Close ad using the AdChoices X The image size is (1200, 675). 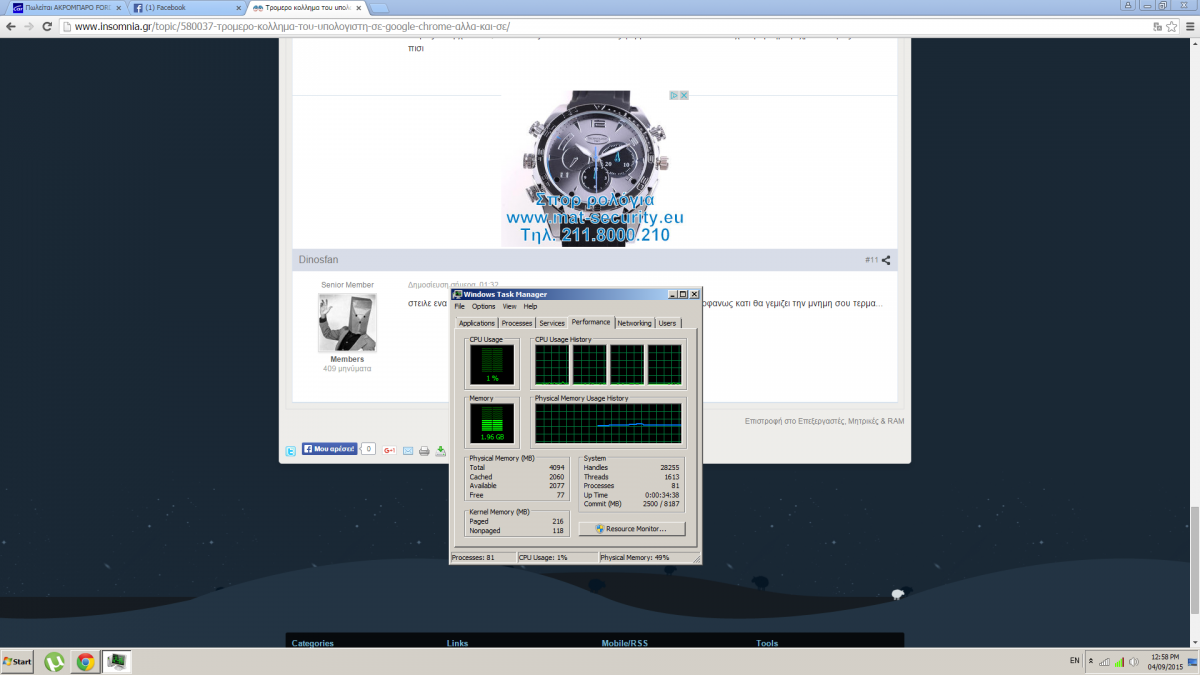pyautogui.click(x=685, y=95)
